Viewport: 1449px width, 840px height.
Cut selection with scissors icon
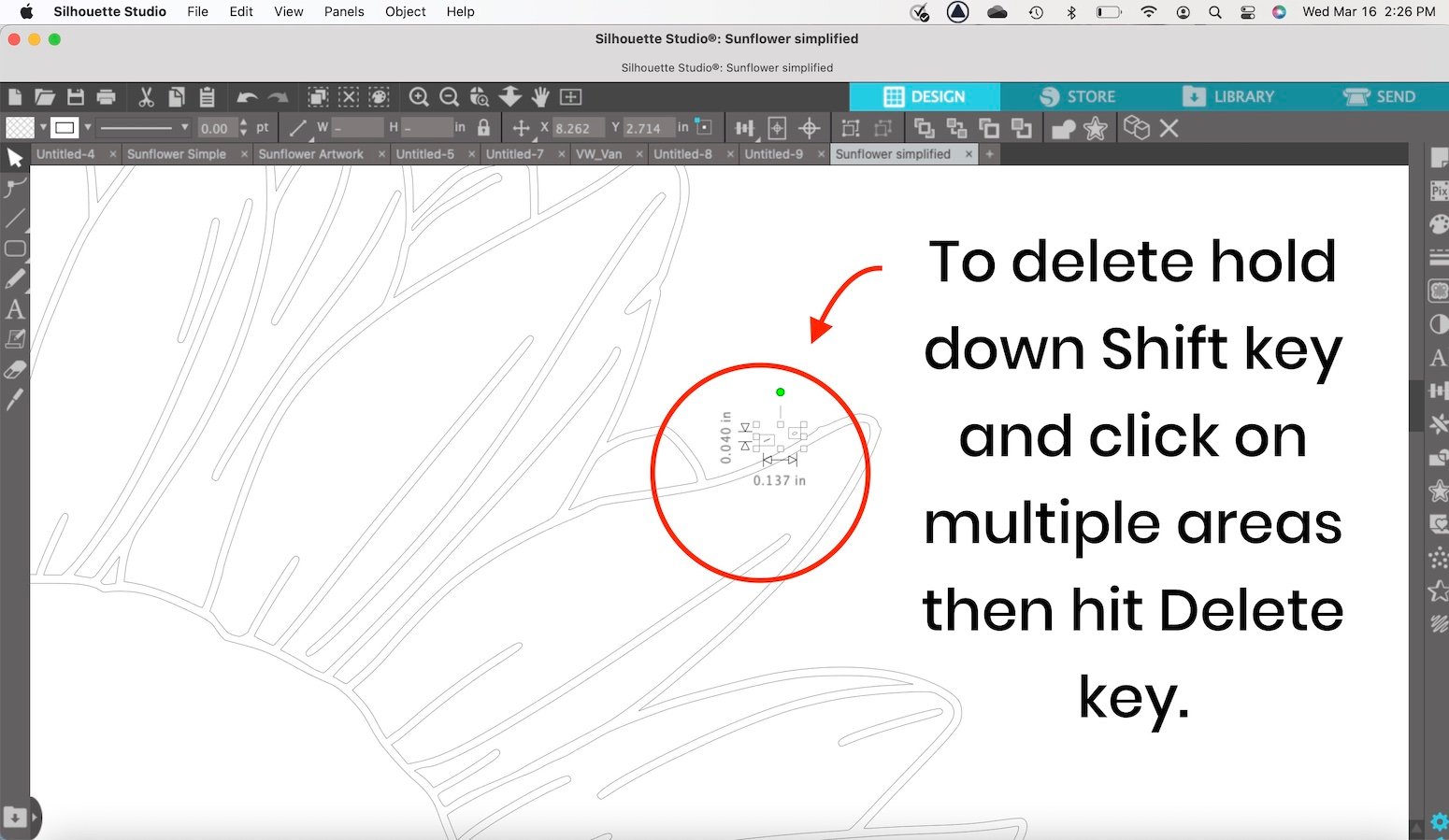tap(146, 96)
